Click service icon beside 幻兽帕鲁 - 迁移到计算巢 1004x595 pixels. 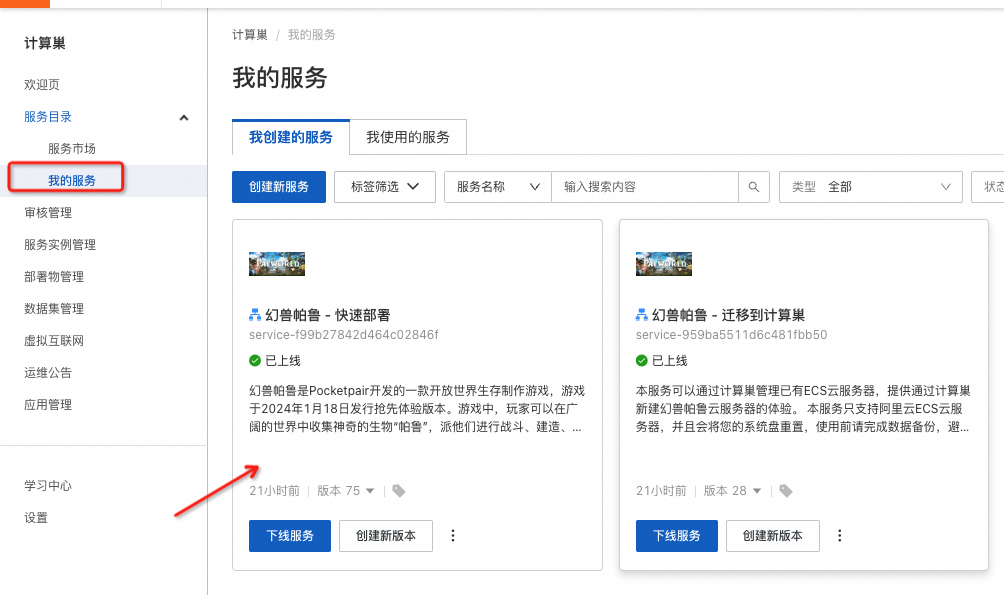[x=642, y=315]
